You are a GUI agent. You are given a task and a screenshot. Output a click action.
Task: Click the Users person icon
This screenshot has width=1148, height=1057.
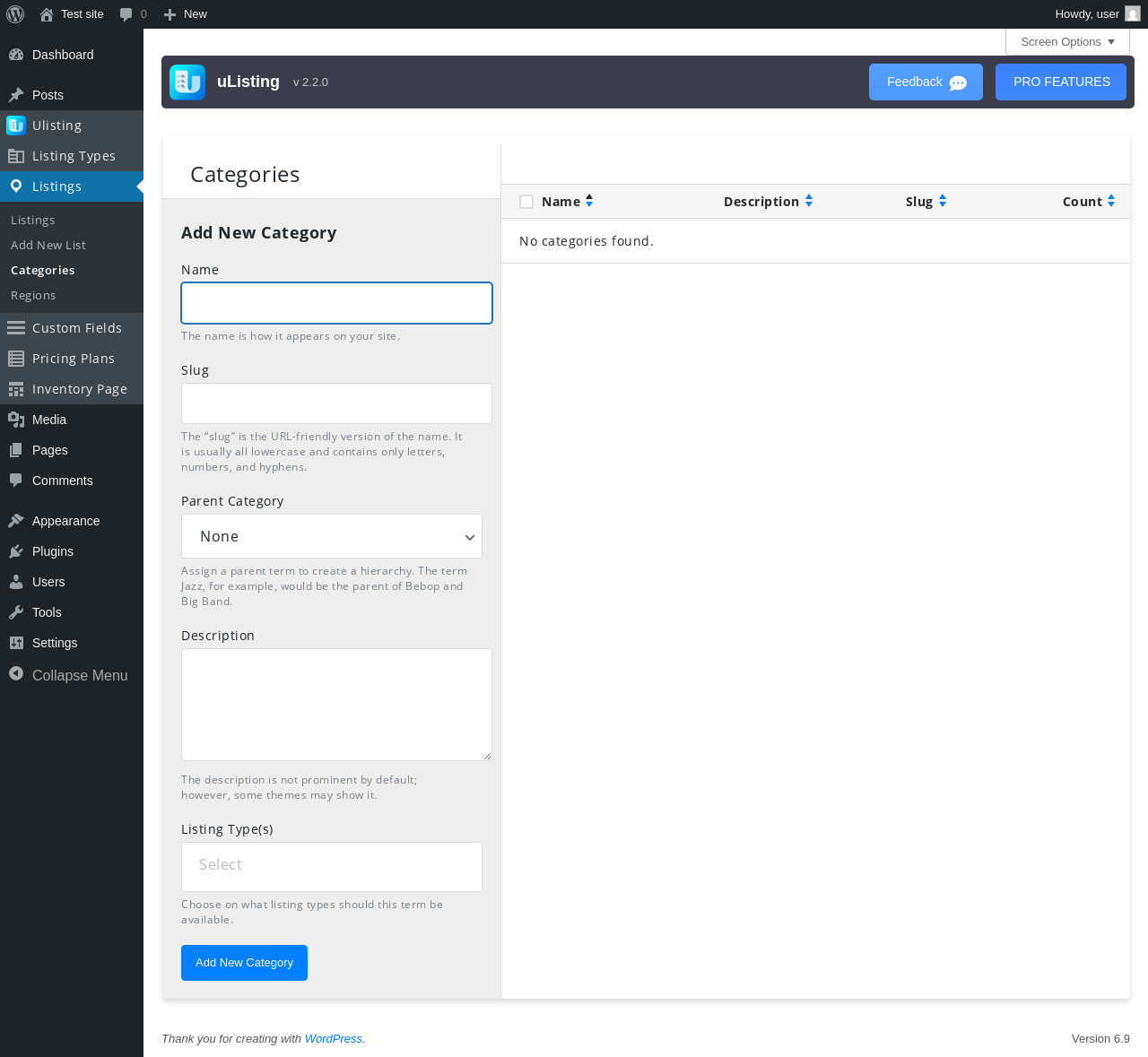tap(16, 582)
